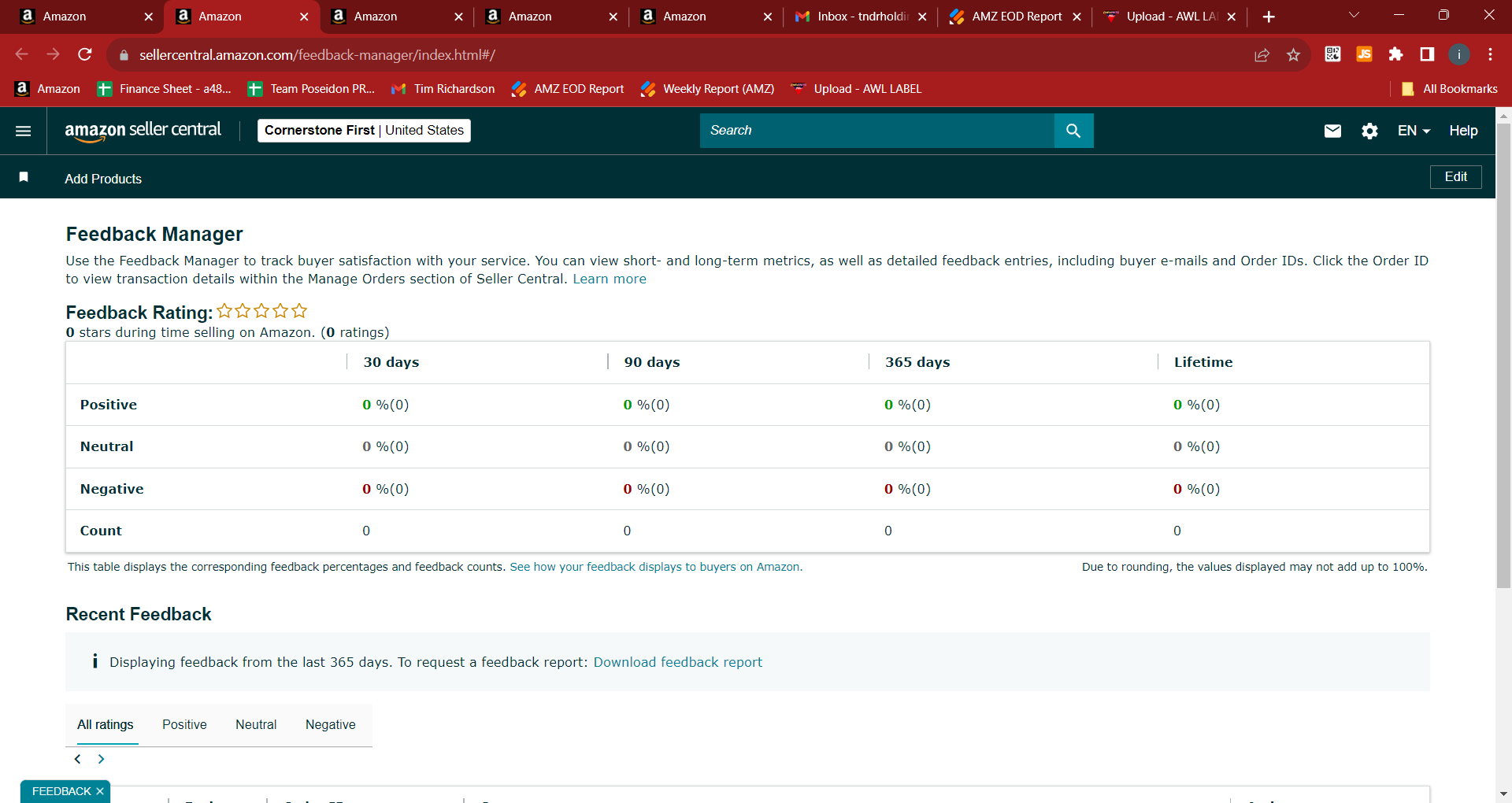Viewport: 1512px width, 803px height.
Task: Open the Help link in the header
Action: point(1463,131)
